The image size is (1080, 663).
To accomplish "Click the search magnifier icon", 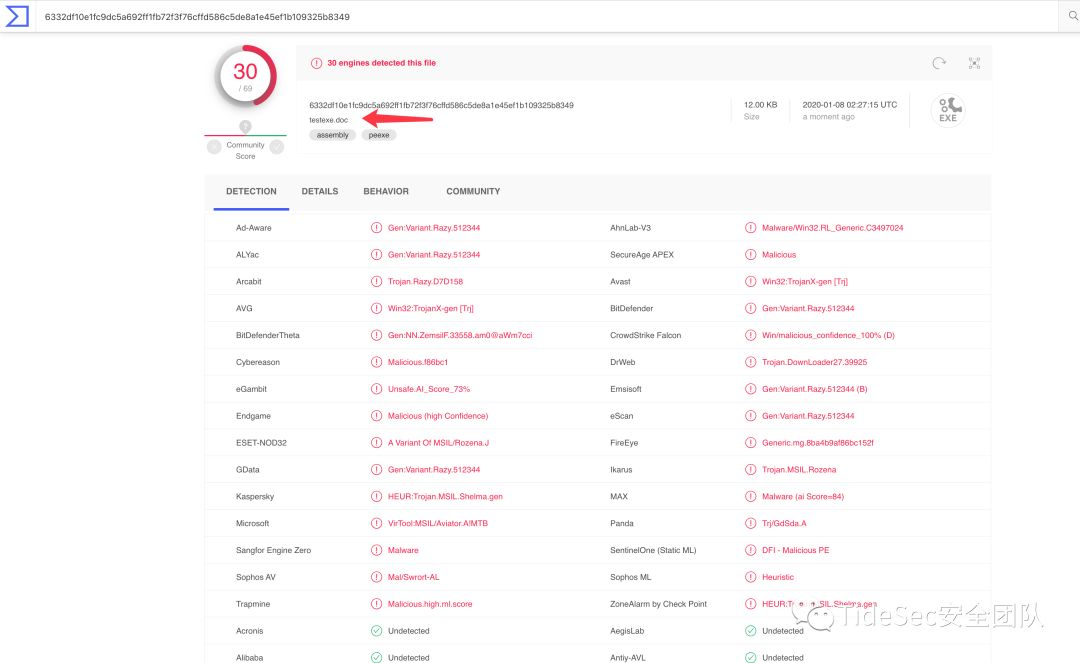I will point(1072,16).
